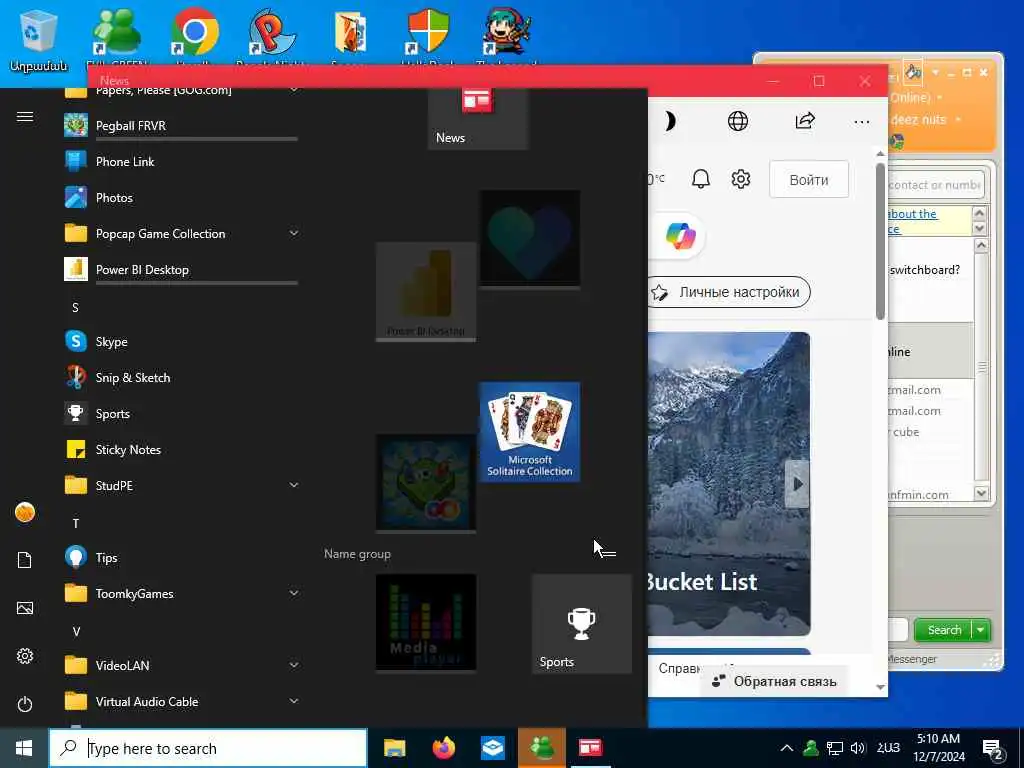The height and width of the screenshot is (768, 1024).
Task: Launch Power BI Desktop from app list
Action: pos(181,269)
